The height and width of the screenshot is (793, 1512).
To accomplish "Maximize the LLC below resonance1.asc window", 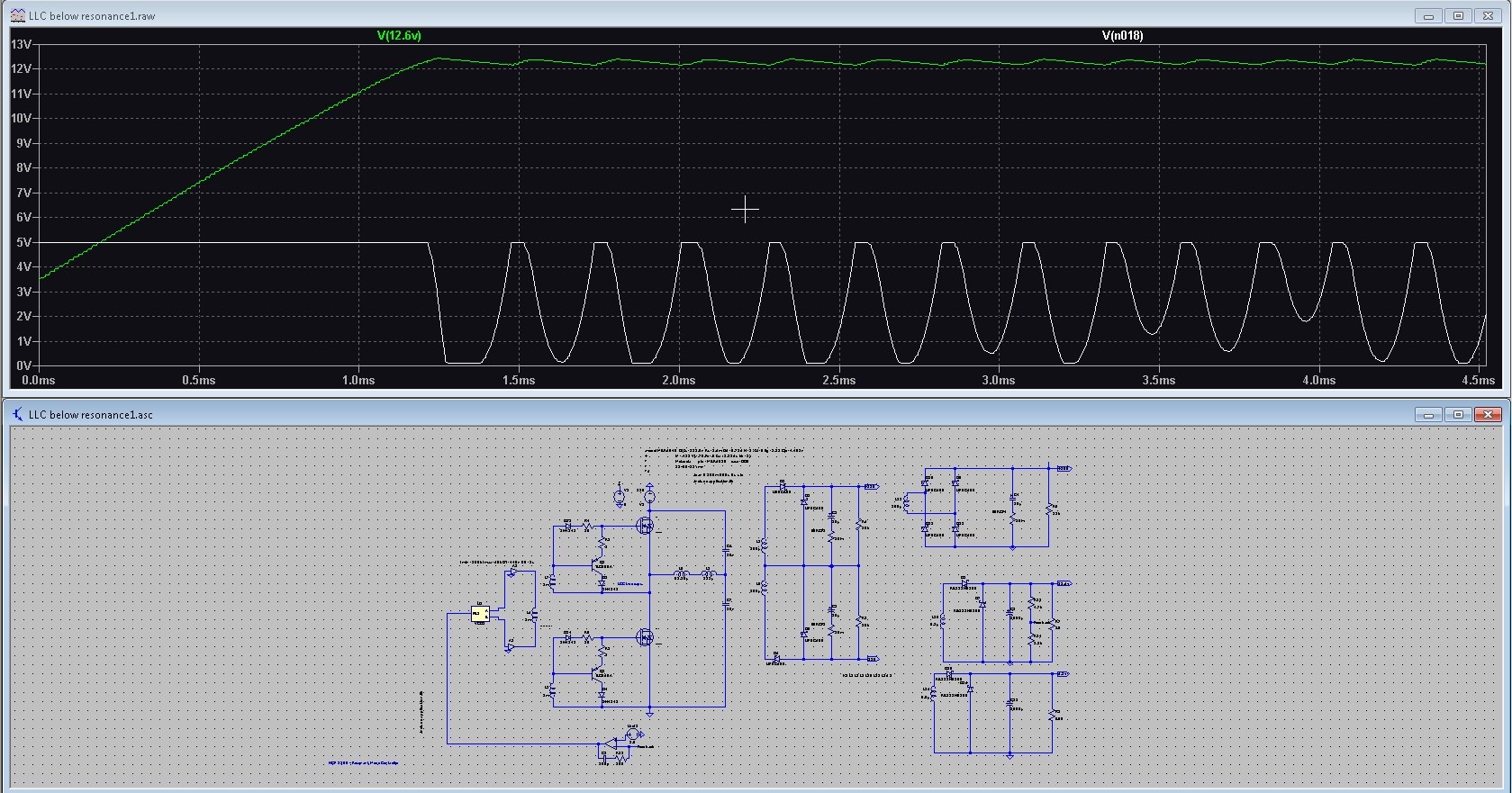I will 1458,414.
